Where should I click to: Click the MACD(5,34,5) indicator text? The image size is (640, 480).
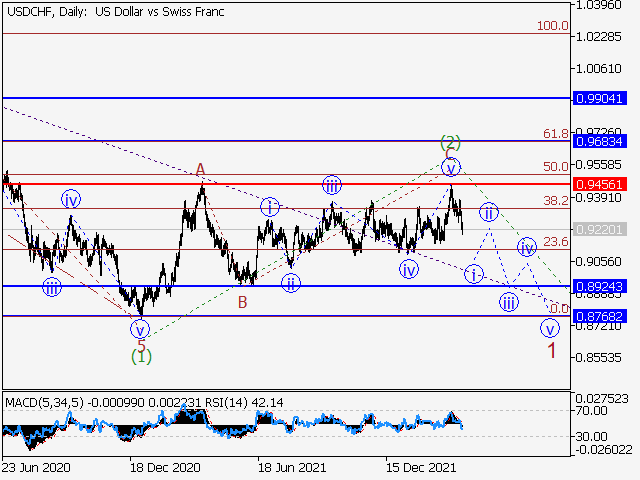44,403
